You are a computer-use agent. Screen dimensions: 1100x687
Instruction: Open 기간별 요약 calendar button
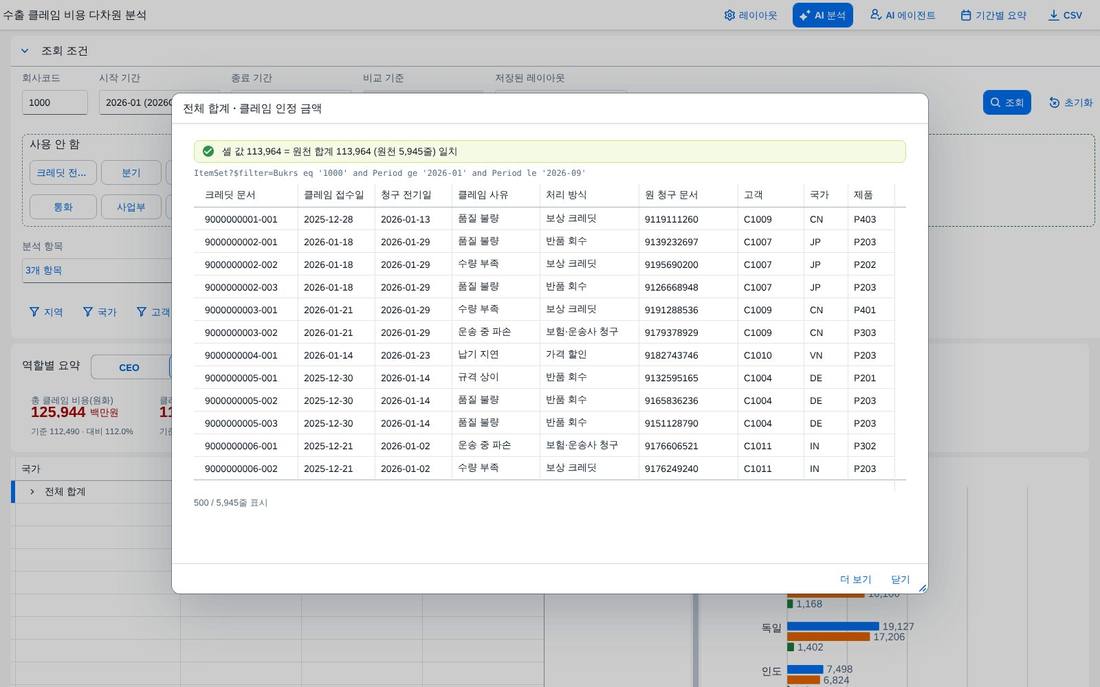click(993, 15)
